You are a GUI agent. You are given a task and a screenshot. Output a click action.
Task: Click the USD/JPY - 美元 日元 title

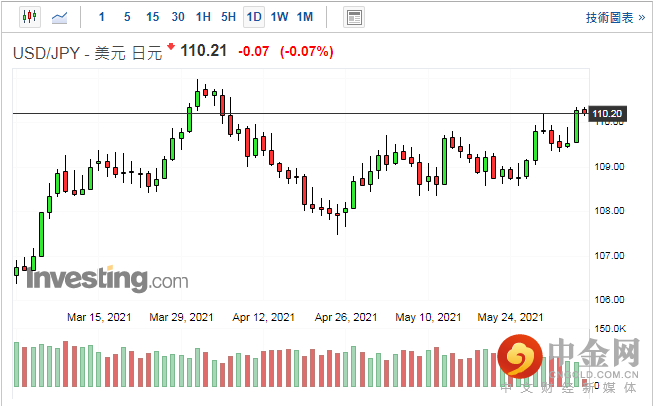pos(88,53)
